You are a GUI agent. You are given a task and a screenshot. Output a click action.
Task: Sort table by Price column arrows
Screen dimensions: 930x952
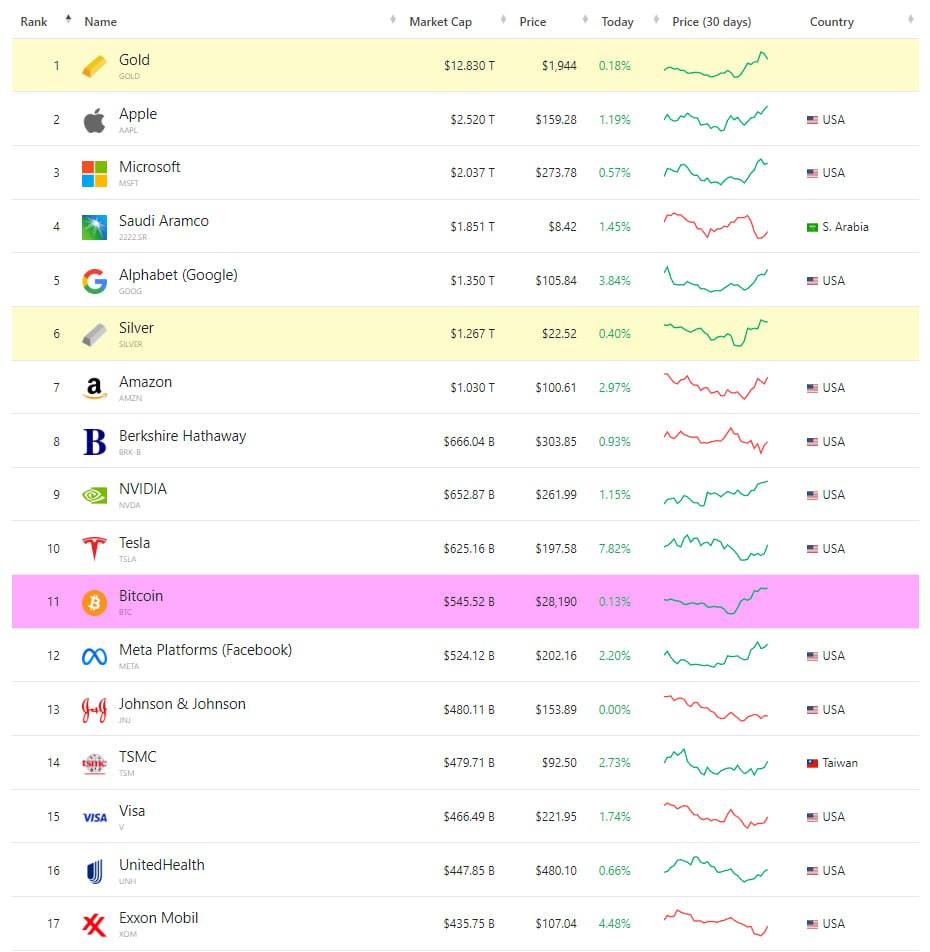pyautogui.click(x=585, y=19)
